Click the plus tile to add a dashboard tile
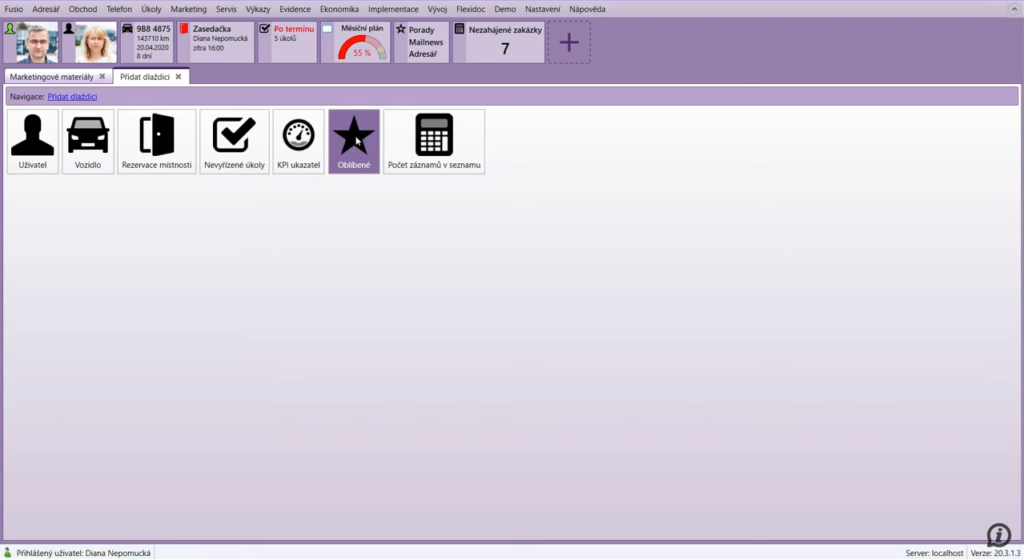The height and width of the screenshot is (560, 1024). [569, 43]
